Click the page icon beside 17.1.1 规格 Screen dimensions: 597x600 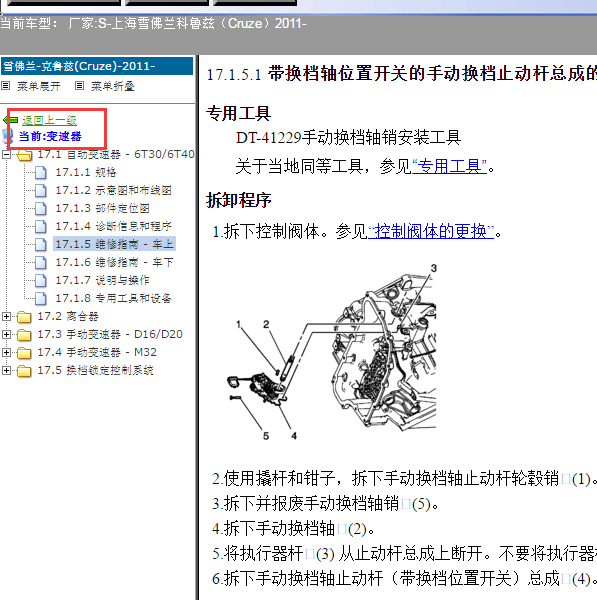(x=41, y=173)
